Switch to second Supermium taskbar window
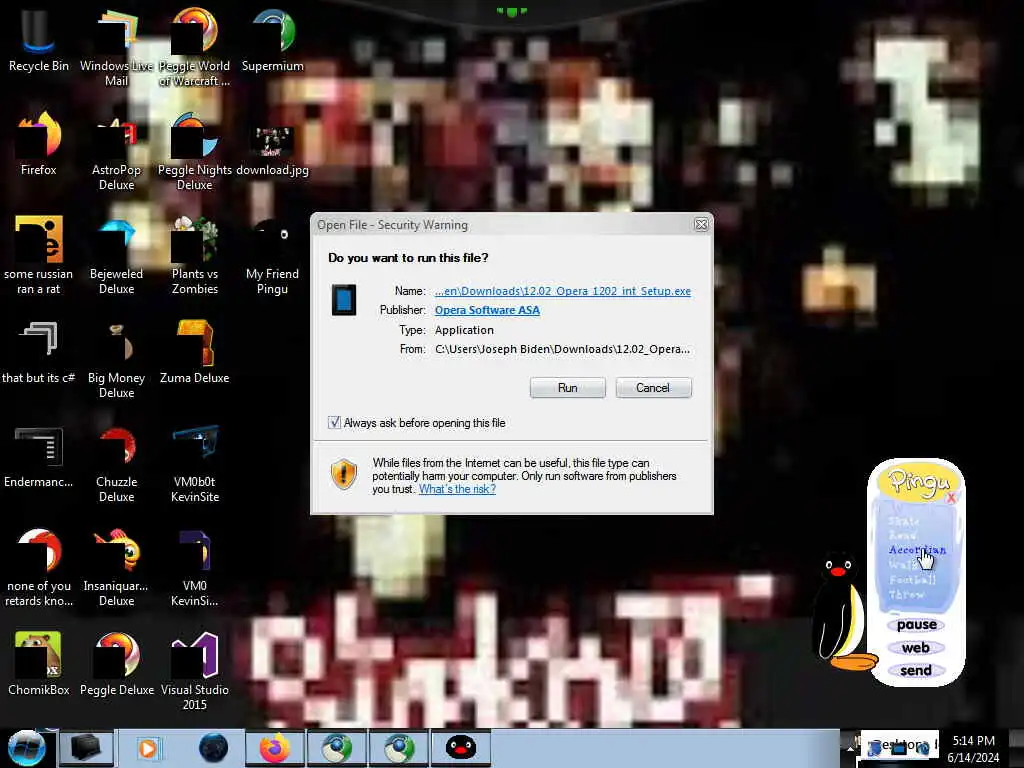The width and height of the screenshot is (1024, 768). click(x=399, y=748)
